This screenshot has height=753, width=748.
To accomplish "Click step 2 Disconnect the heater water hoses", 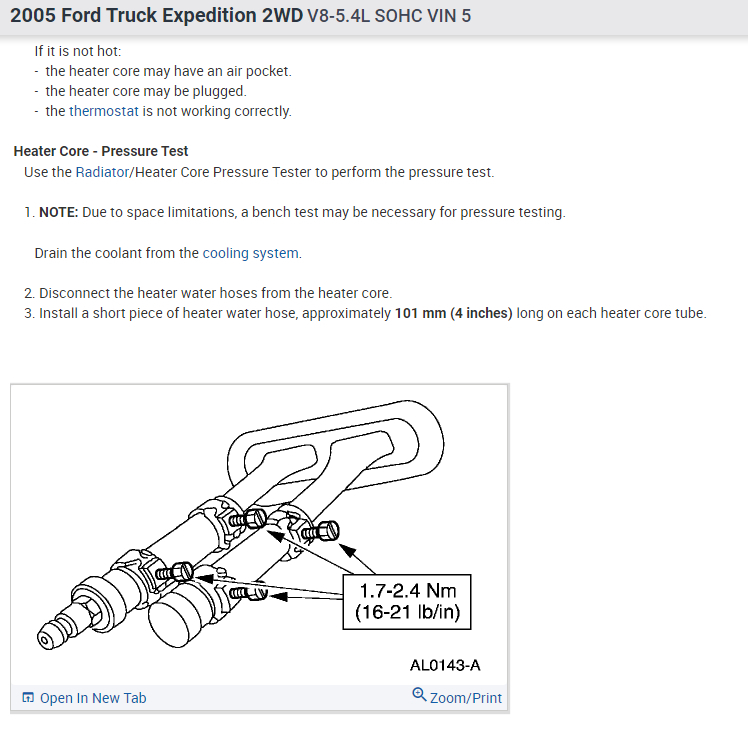I will pos(208,293).
